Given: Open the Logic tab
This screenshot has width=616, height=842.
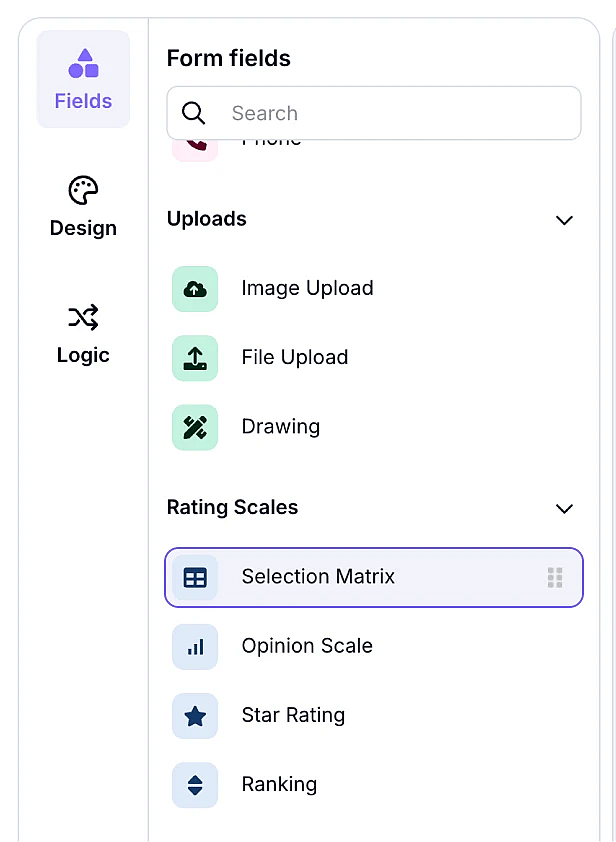Looking at the screenshot, I should pyautogui.click(x=83, y=333).
